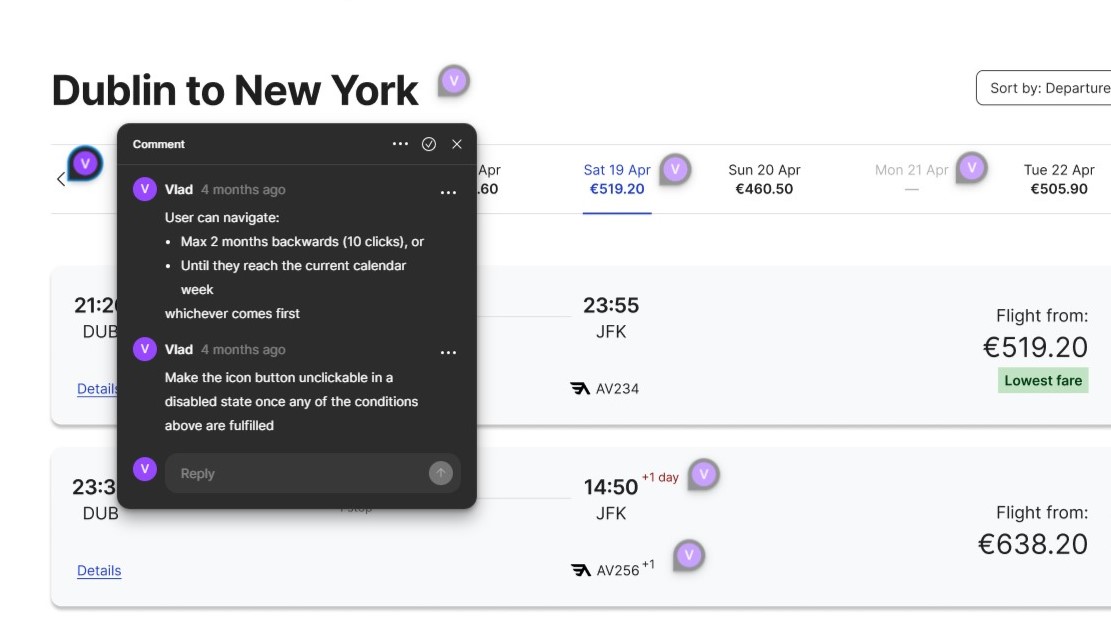Click the comment pin beside the 14:50 arrival time
The image size is (1111, 625).
[704, 475]
